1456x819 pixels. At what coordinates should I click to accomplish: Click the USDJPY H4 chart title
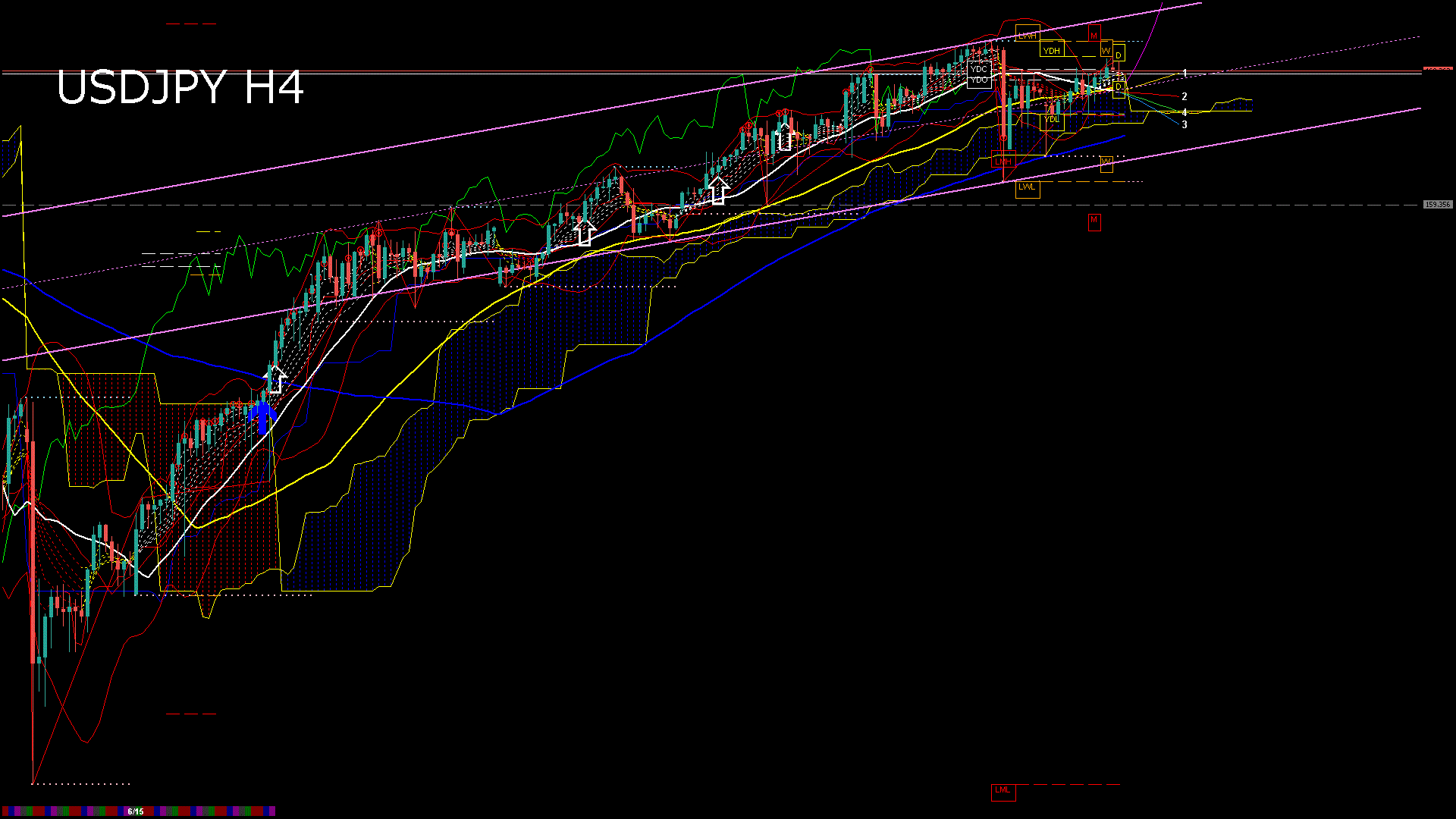(x=180, y=87)
